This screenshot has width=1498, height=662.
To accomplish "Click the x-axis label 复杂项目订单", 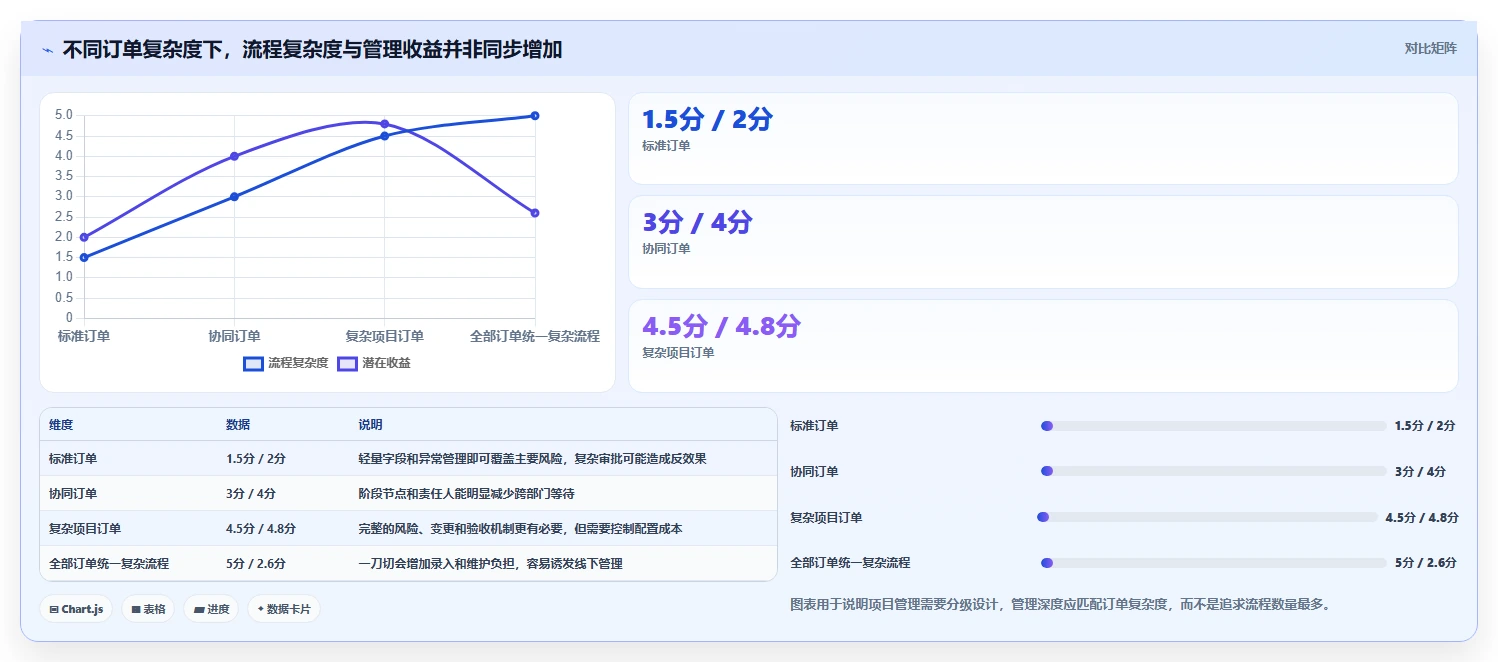I will pos(385,336).
